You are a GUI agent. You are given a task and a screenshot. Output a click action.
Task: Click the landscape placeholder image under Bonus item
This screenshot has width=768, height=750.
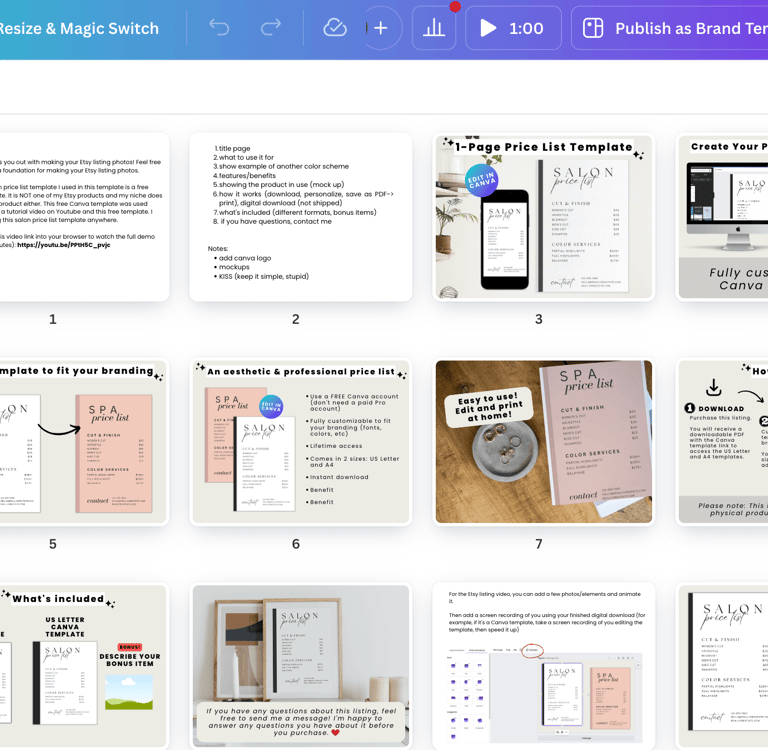tap(129, 692)
